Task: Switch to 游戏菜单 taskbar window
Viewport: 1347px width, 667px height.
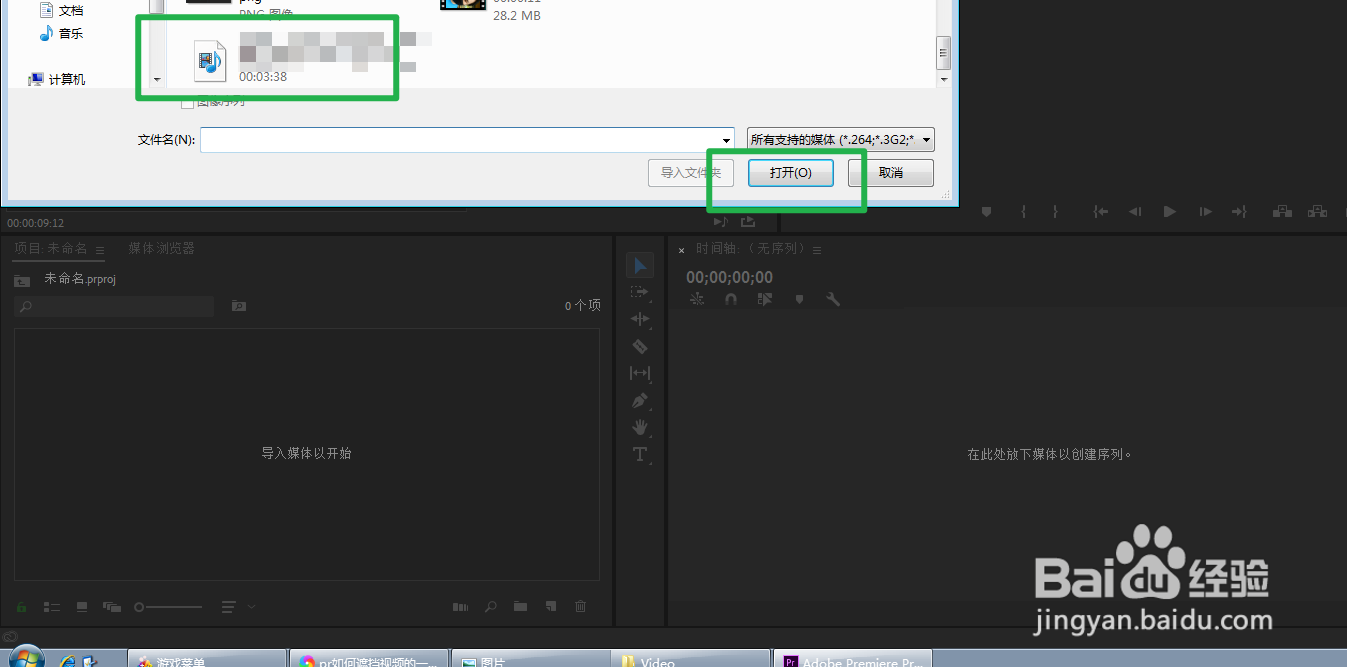Action: point(207,660)
